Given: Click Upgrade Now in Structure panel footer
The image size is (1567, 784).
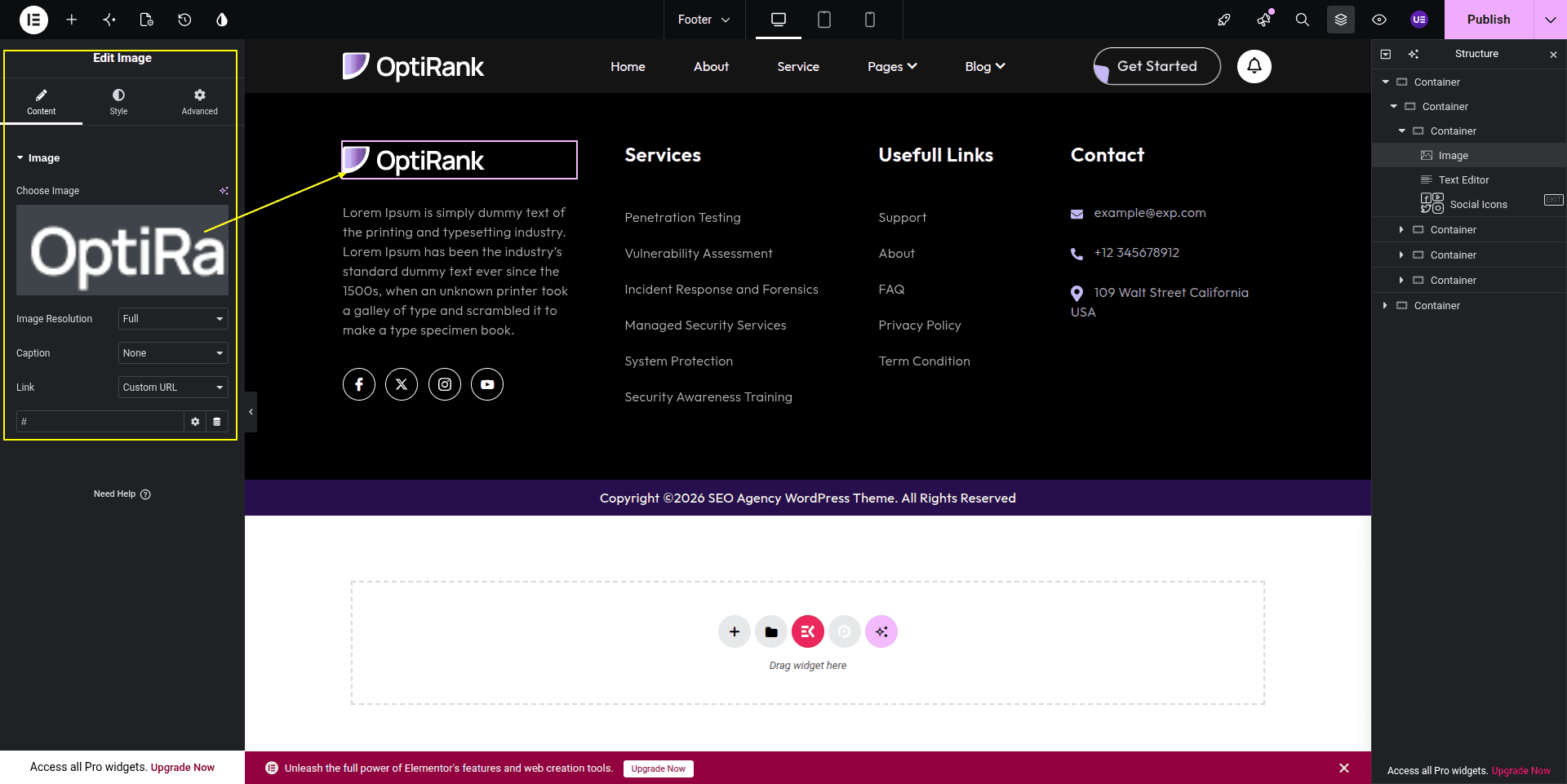Looking at the screenshot, I should click(x=1521, y=771).
